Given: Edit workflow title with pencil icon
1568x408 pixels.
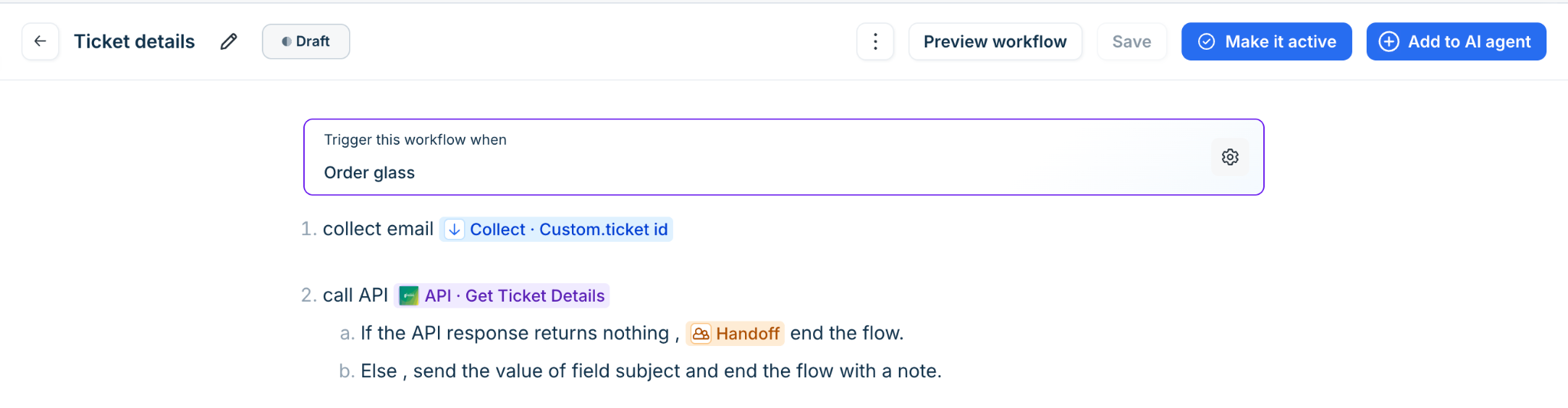Looking at the screenshot, I should (228, 41).
